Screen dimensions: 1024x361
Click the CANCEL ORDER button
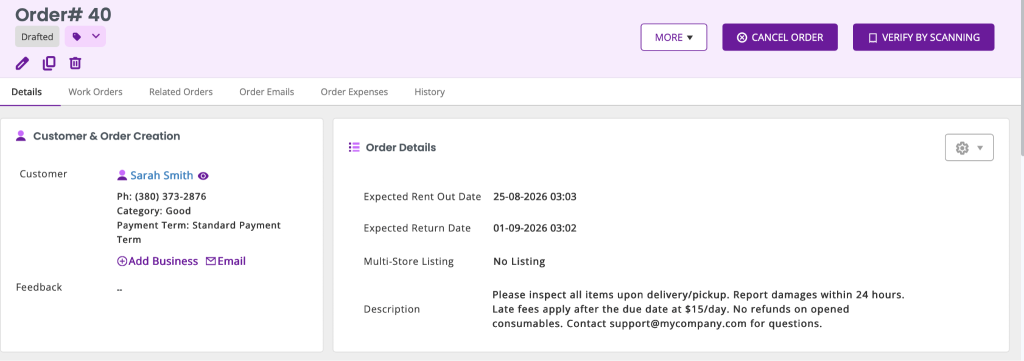pos(780,37)
